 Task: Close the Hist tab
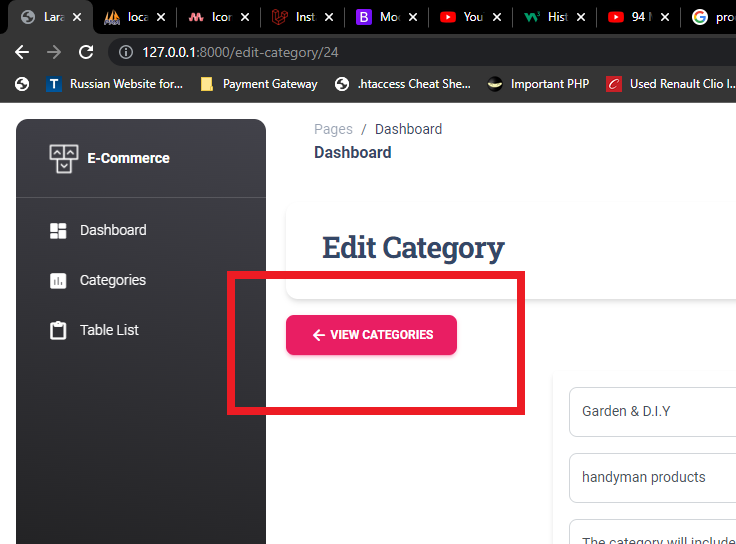coord(581,17)
